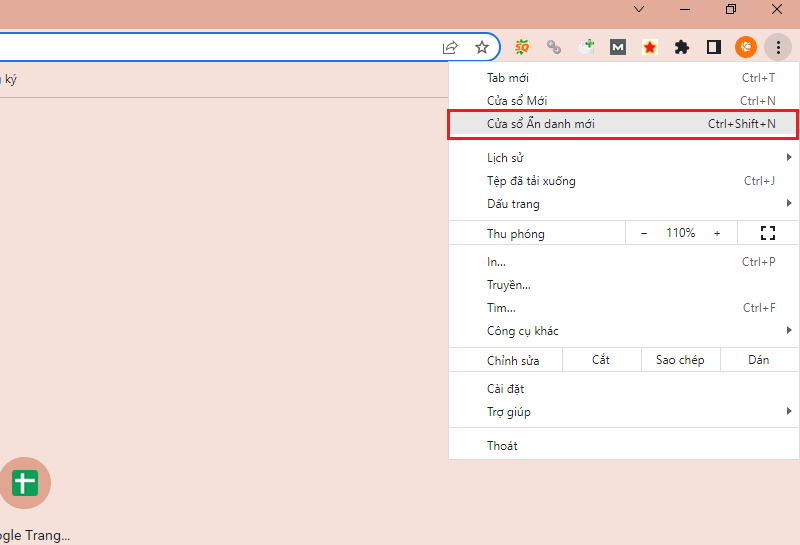Open the Extensions puzzle piece icon
800x545 pixels.
tap(682, 47)
